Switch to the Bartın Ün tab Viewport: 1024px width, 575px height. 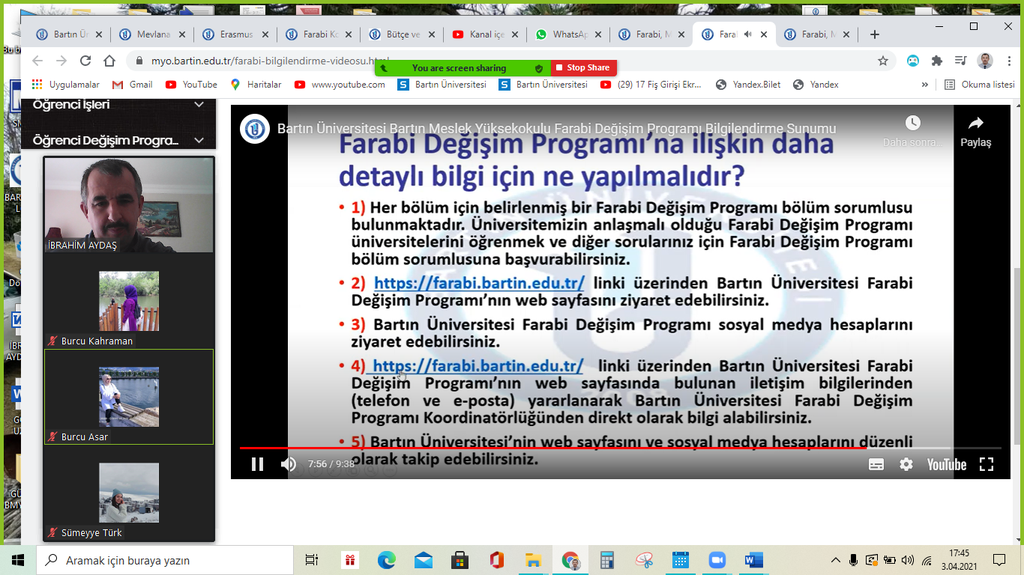pyautogui.click(x=70, y=34)
